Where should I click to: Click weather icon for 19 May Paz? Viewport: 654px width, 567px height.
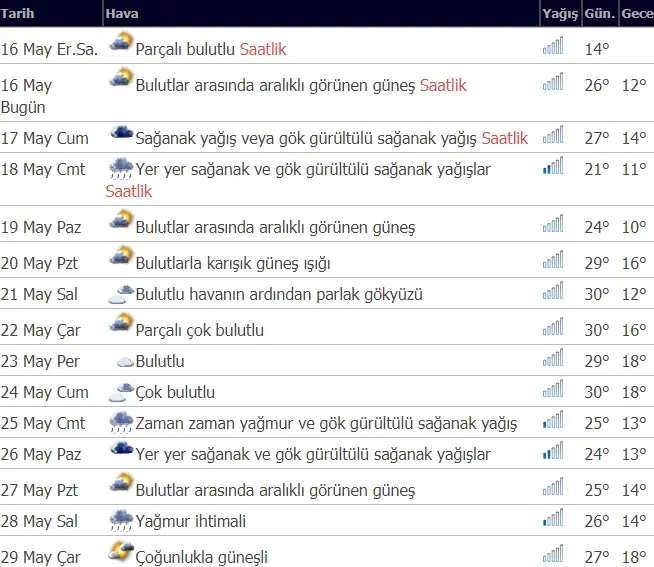(x=121, y=220)
